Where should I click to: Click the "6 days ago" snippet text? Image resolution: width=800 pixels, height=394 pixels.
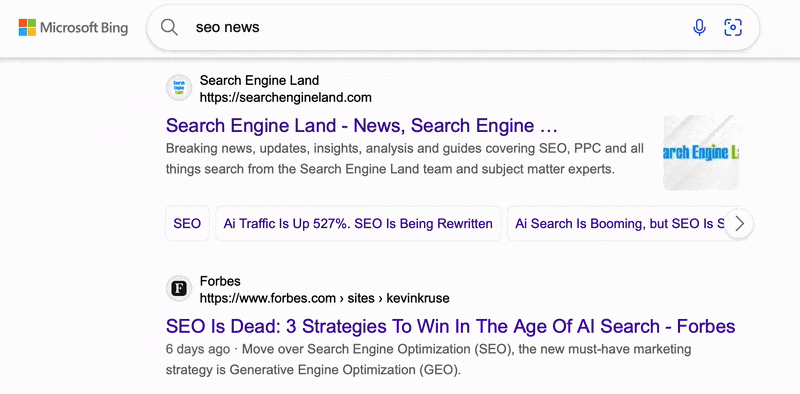click(x=197, y=350)
